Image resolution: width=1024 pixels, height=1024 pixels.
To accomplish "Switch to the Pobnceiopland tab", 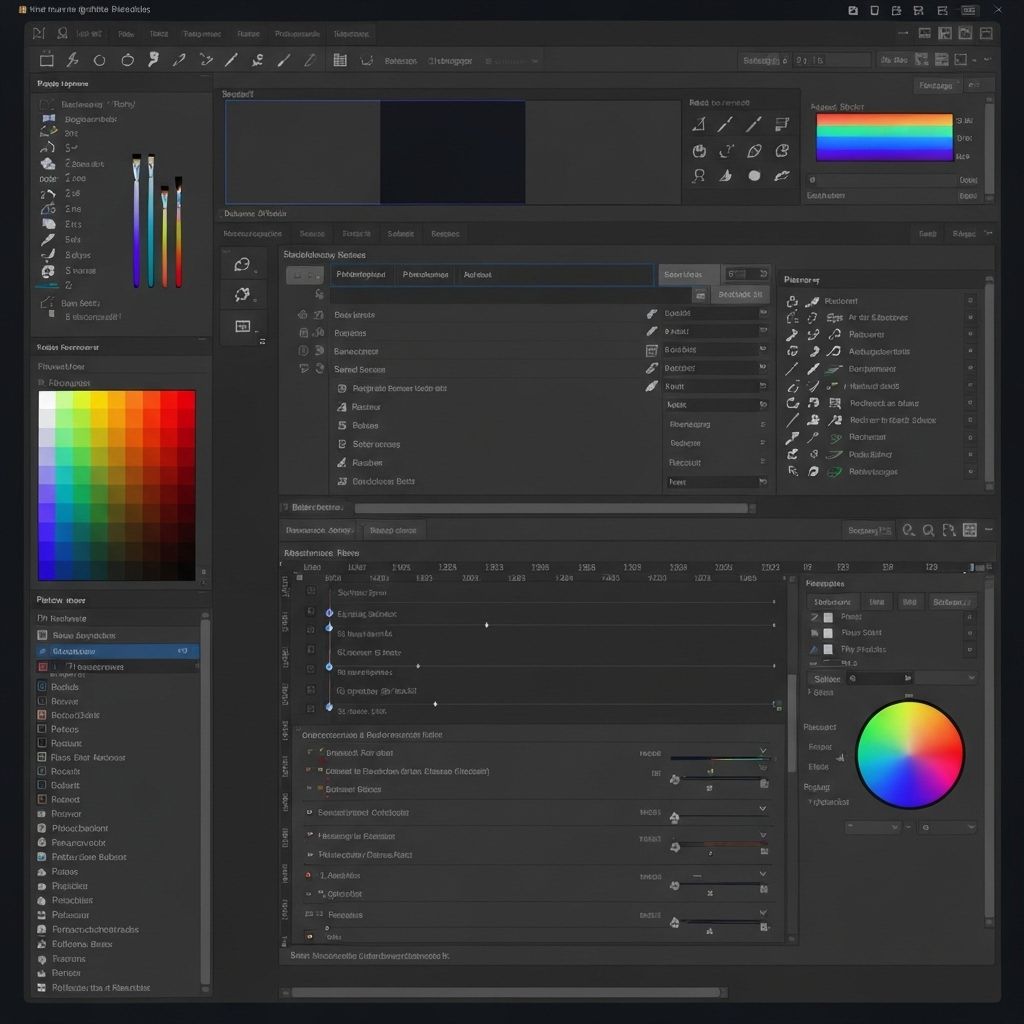I will [x=361, y=275].
